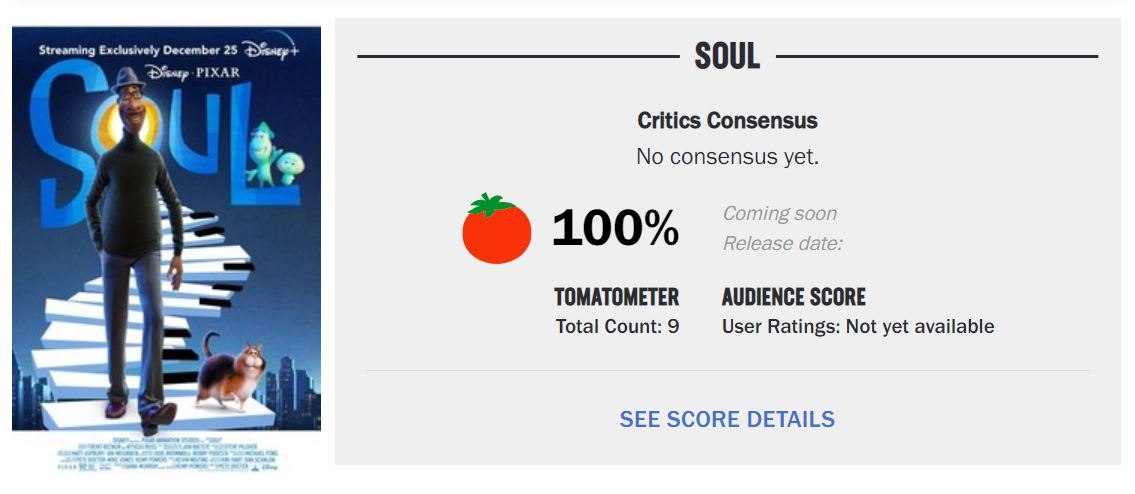Select the AUDIENCE SCORE label

pos(793,297)
